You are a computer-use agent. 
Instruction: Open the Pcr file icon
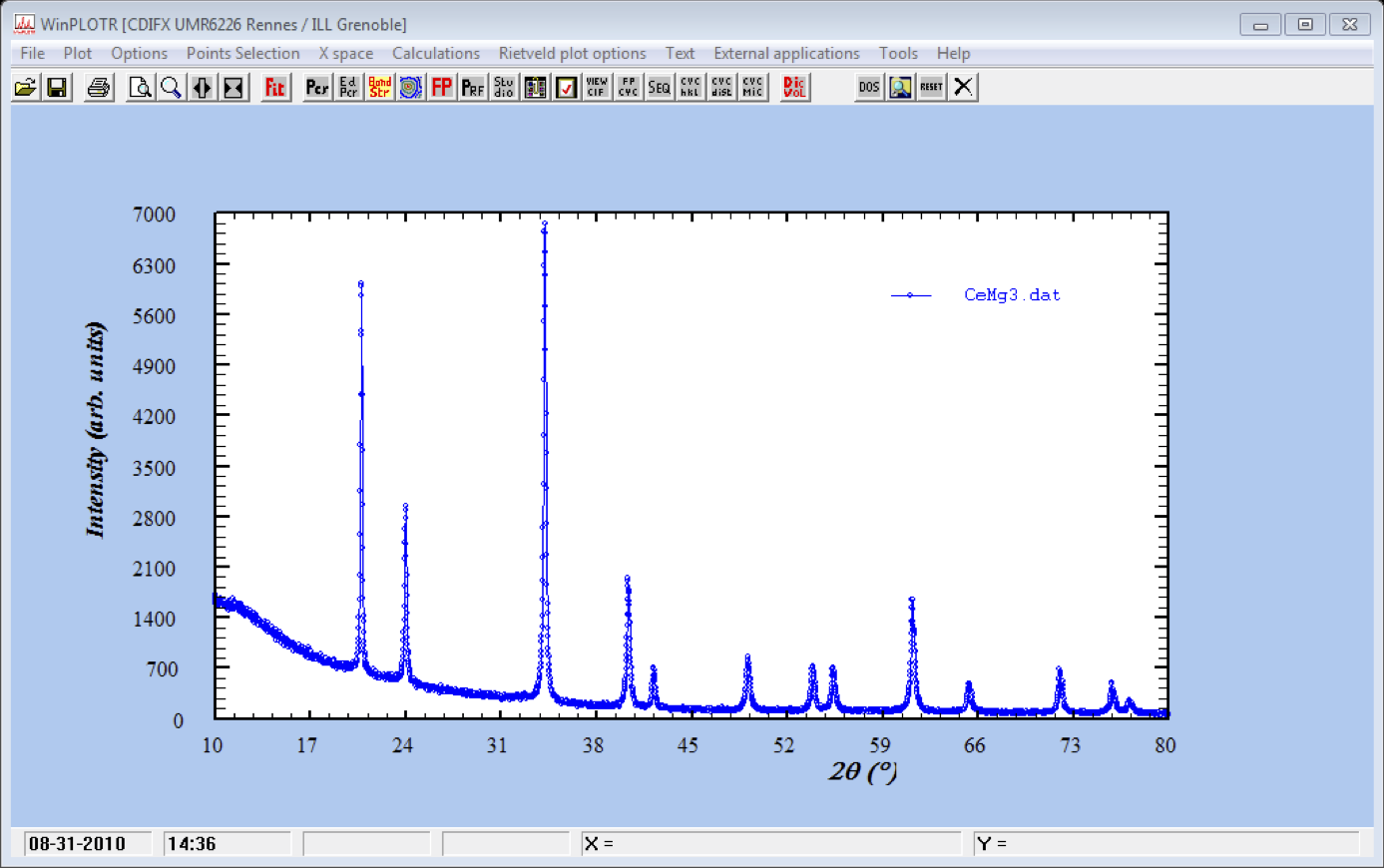[317, 88]
